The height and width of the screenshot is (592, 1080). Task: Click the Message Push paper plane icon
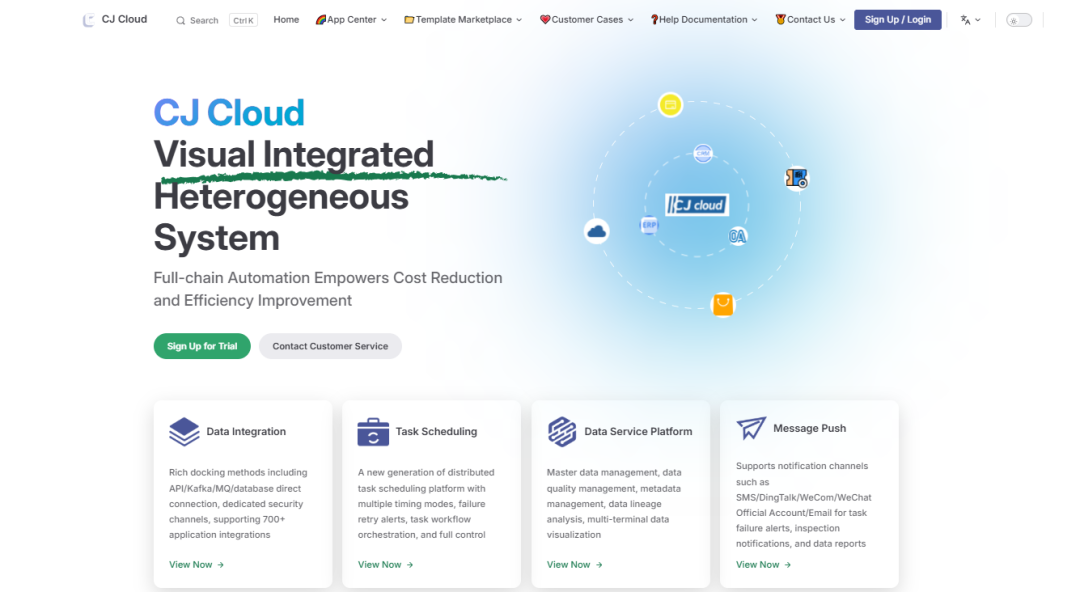pyautogui.click(x=751, y=428)
